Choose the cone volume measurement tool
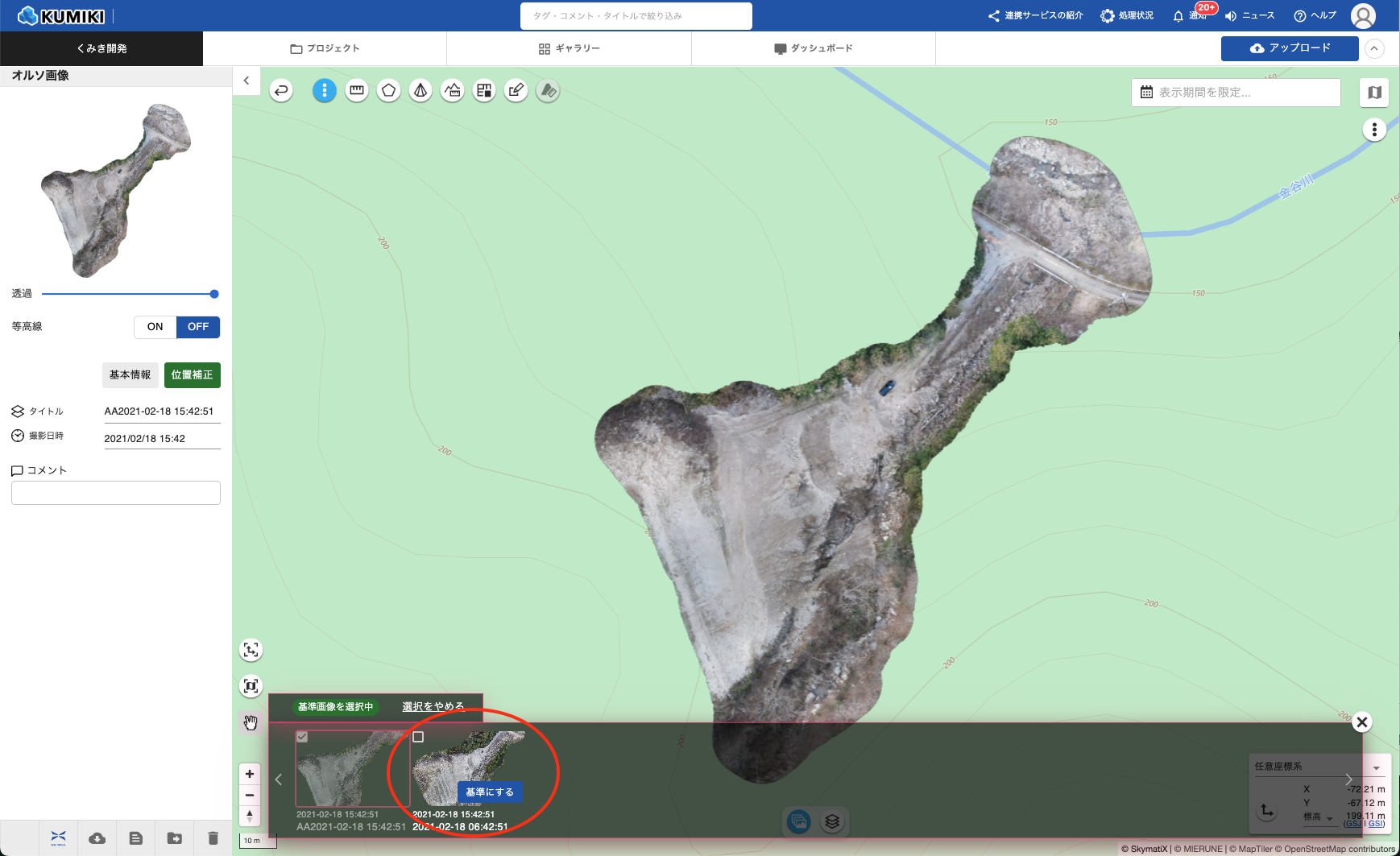The image size is (1400, 856). click(x=420, y=91)
